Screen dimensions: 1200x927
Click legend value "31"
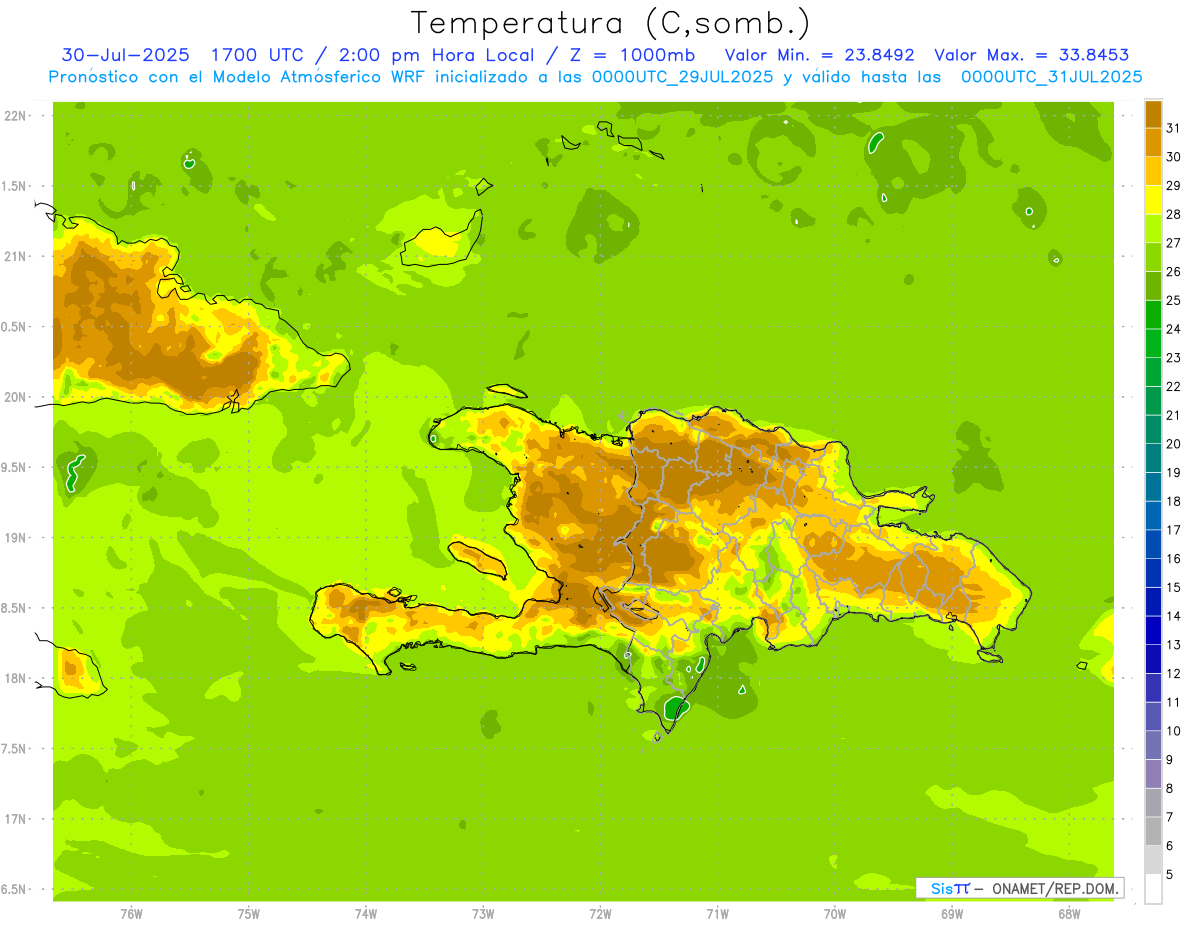(1174, 128)
